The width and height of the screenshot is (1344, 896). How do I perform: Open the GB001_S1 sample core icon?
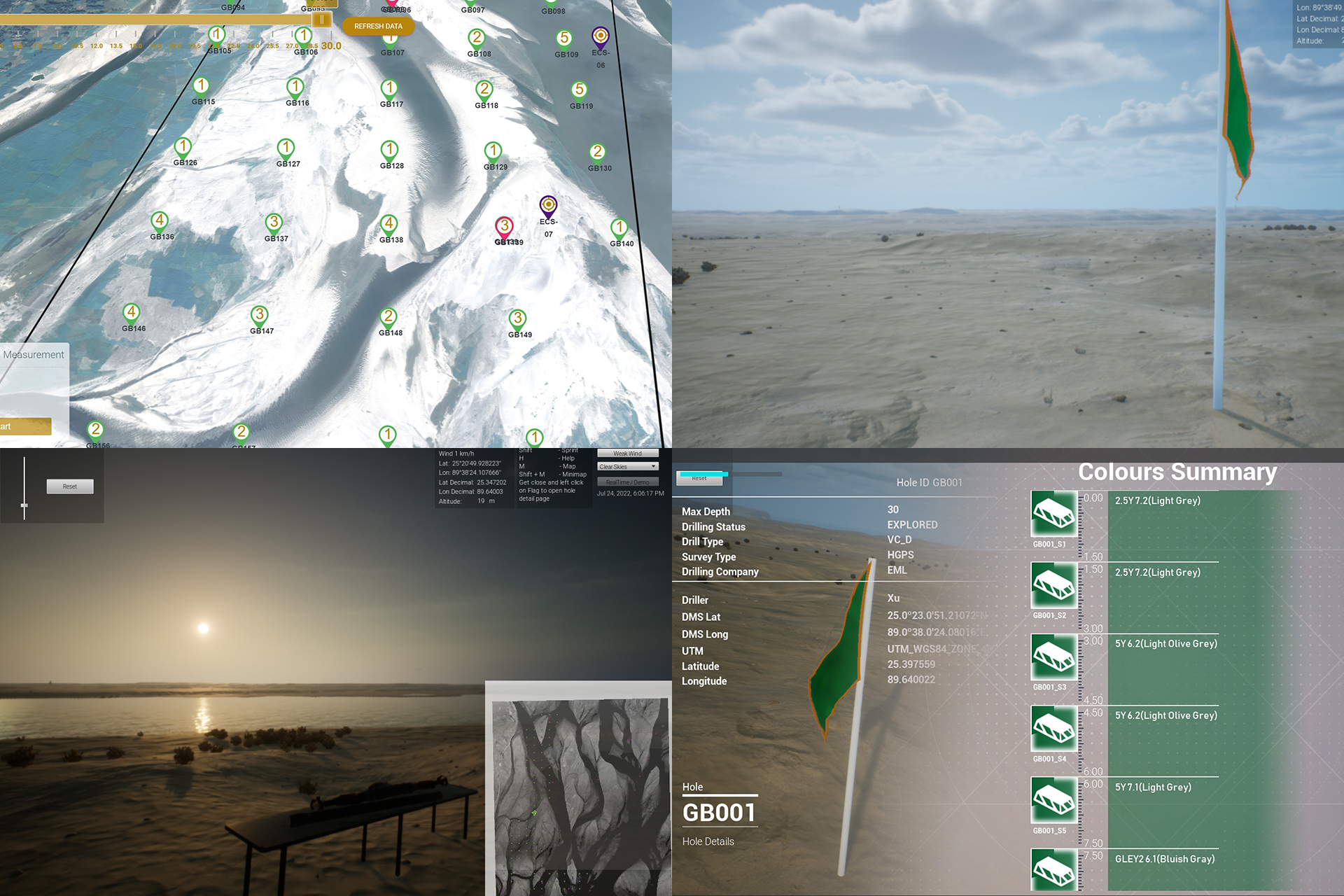click(x=1053, y=514)
